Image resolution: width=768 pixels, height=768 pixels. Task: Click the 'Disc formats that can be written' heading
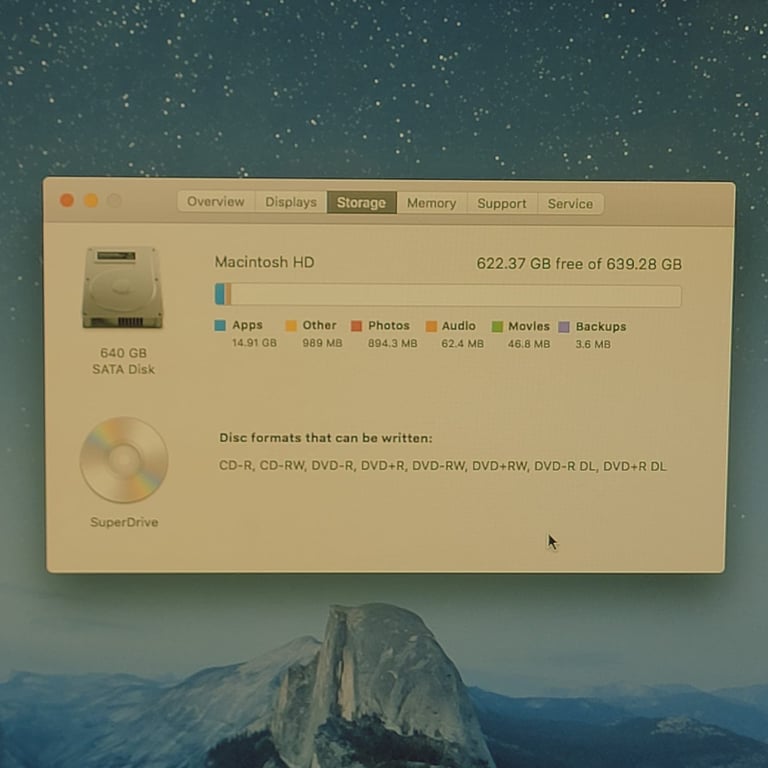click(326, 438)
